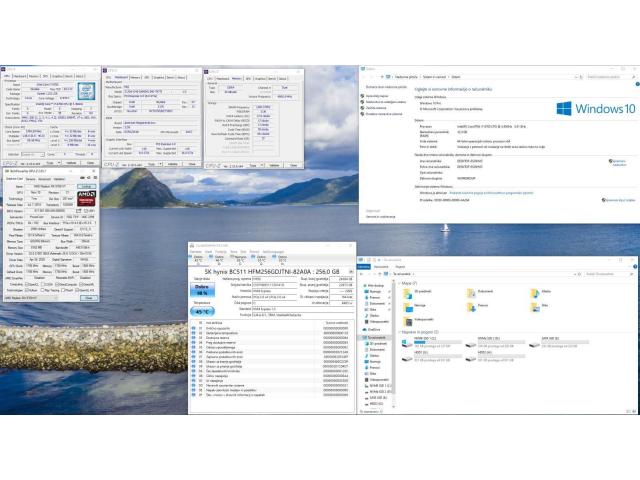Click the refresh icon in System window address bar
Screen dimensions: 640x480
[581, 77]
